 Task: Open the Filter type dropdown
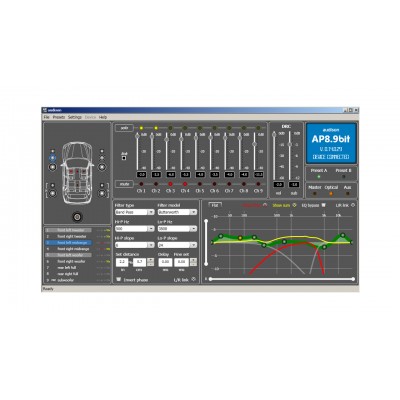135,212
